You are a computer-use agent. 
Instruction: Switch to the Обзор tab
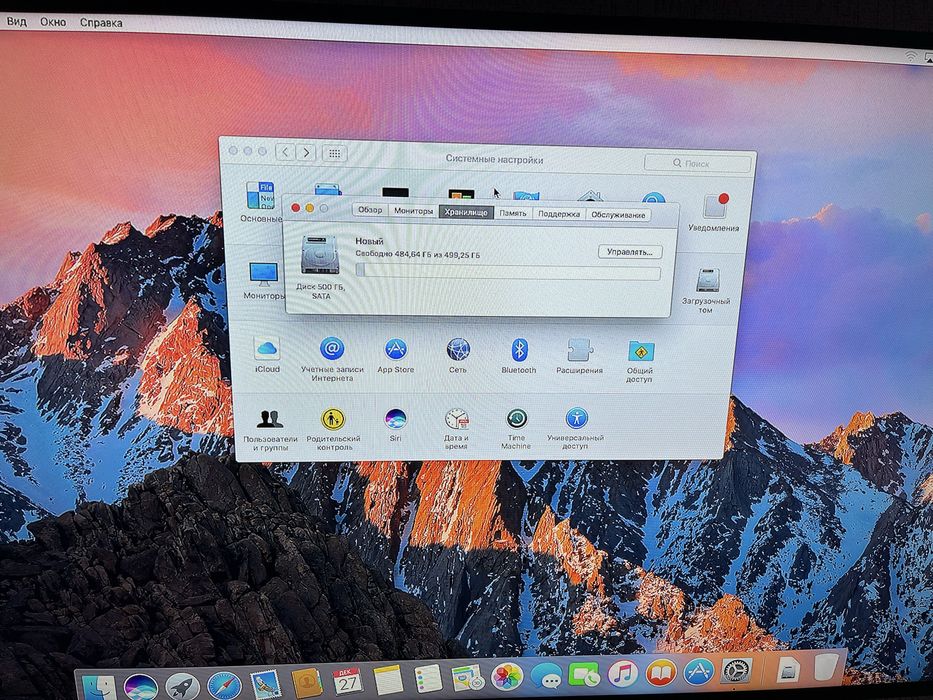[x=370, y=210]
